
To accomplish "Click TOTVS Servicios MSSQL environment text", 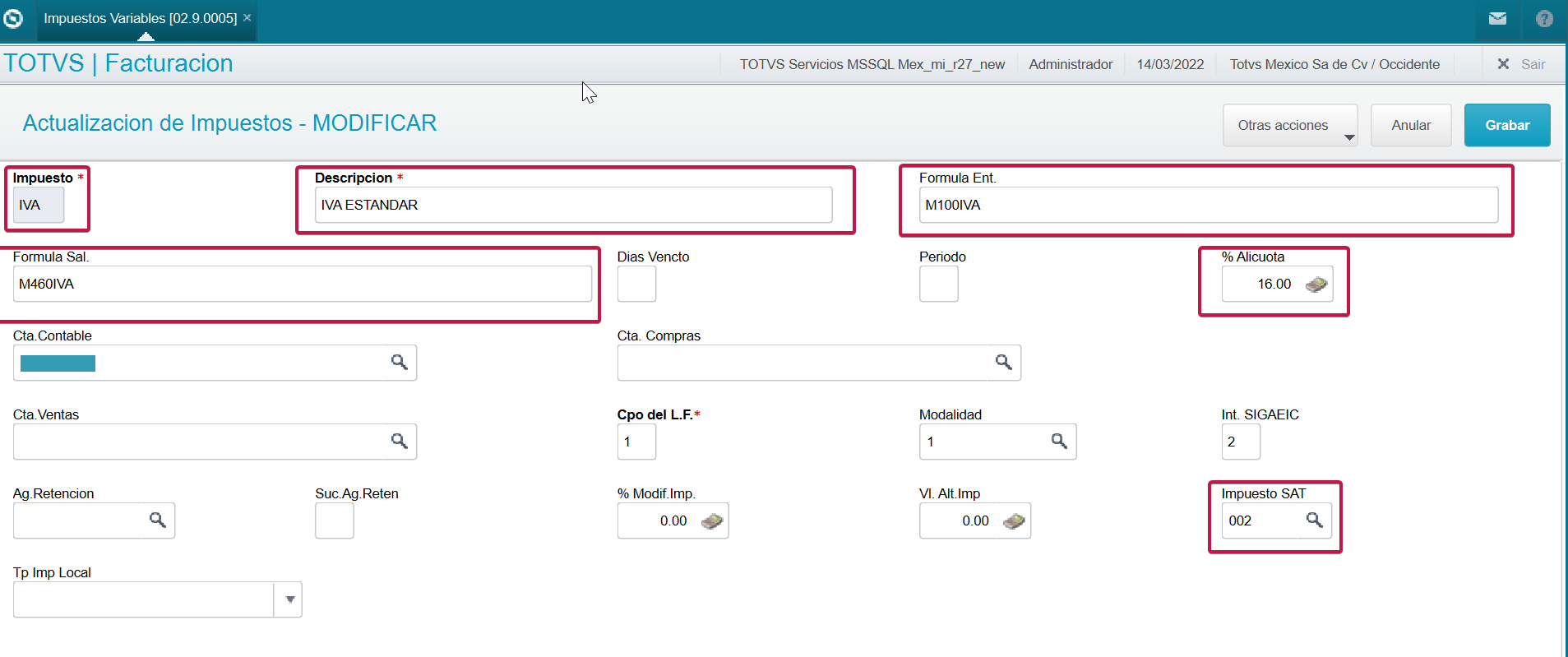I will coord(872,64).
